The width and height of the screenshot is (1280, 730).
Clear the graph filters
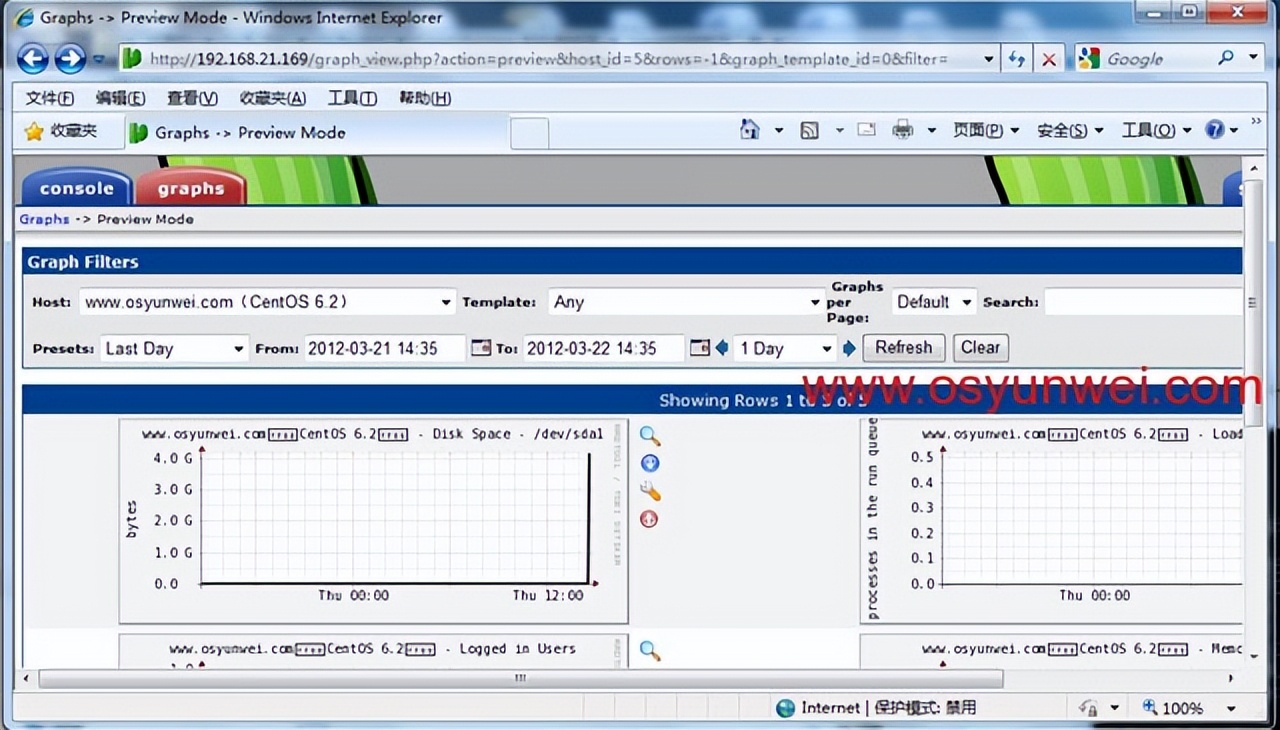point(980,347)
